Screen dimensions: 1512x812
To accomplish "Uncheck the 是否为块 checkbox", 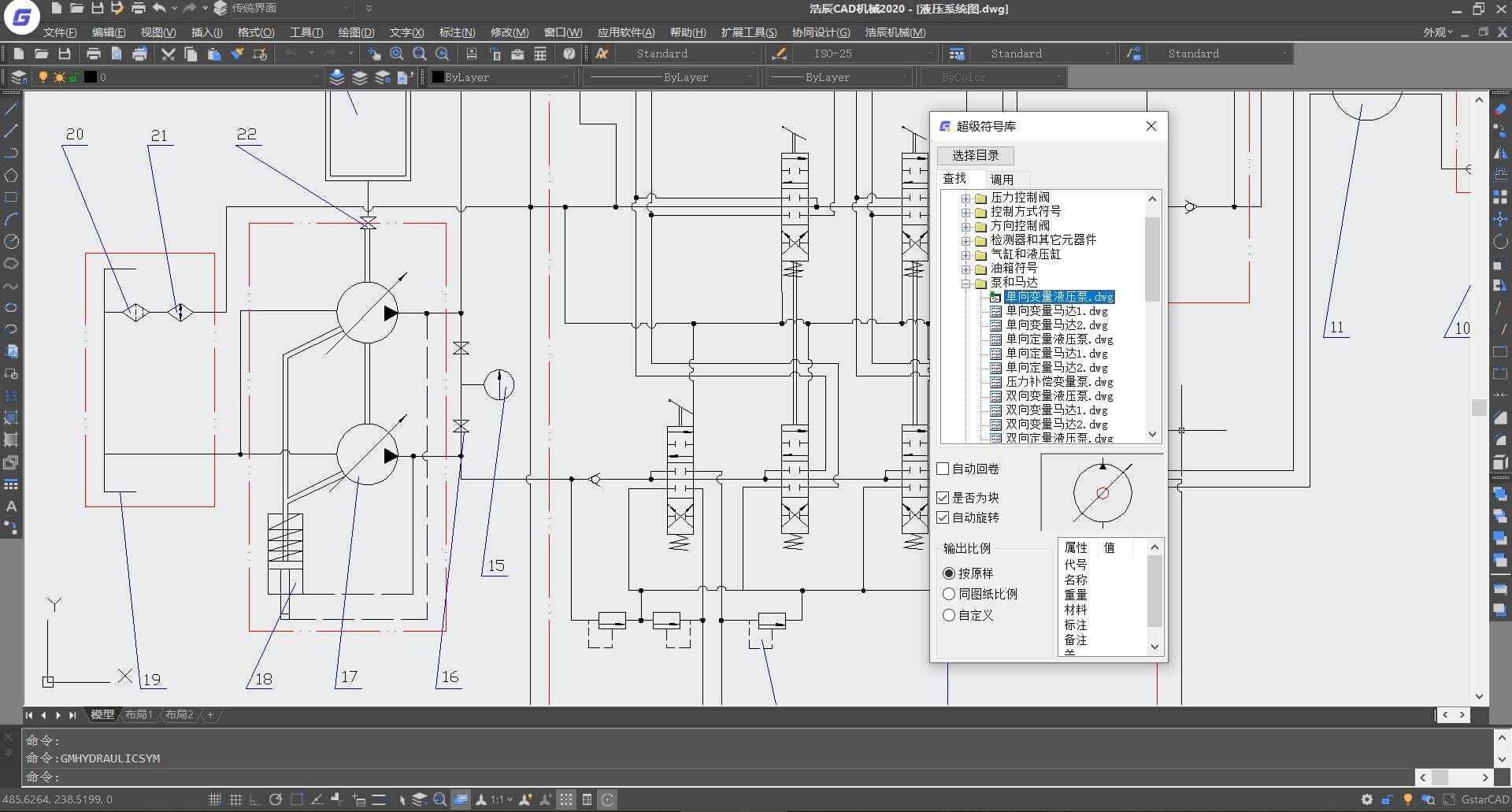I will [x=943, y=498].
